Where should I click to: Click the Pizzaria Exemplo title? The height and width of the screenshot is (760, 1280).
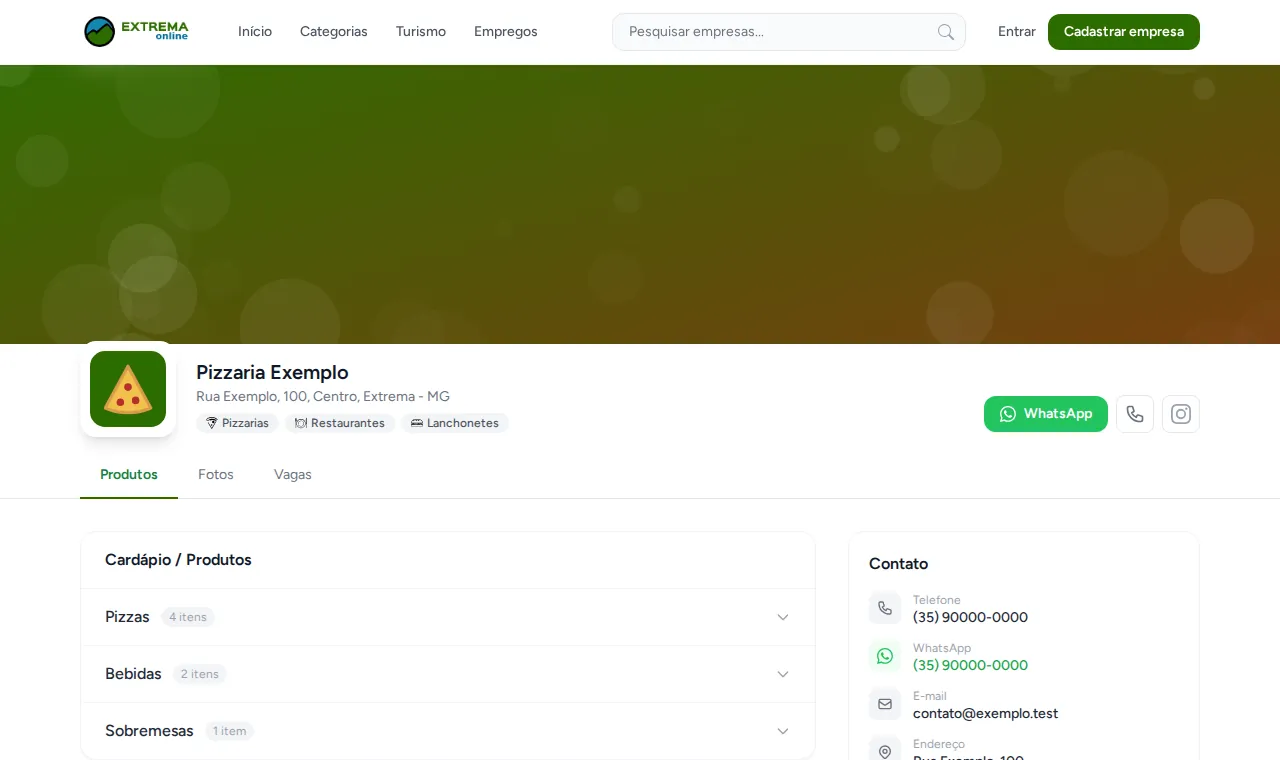point(272,372)
